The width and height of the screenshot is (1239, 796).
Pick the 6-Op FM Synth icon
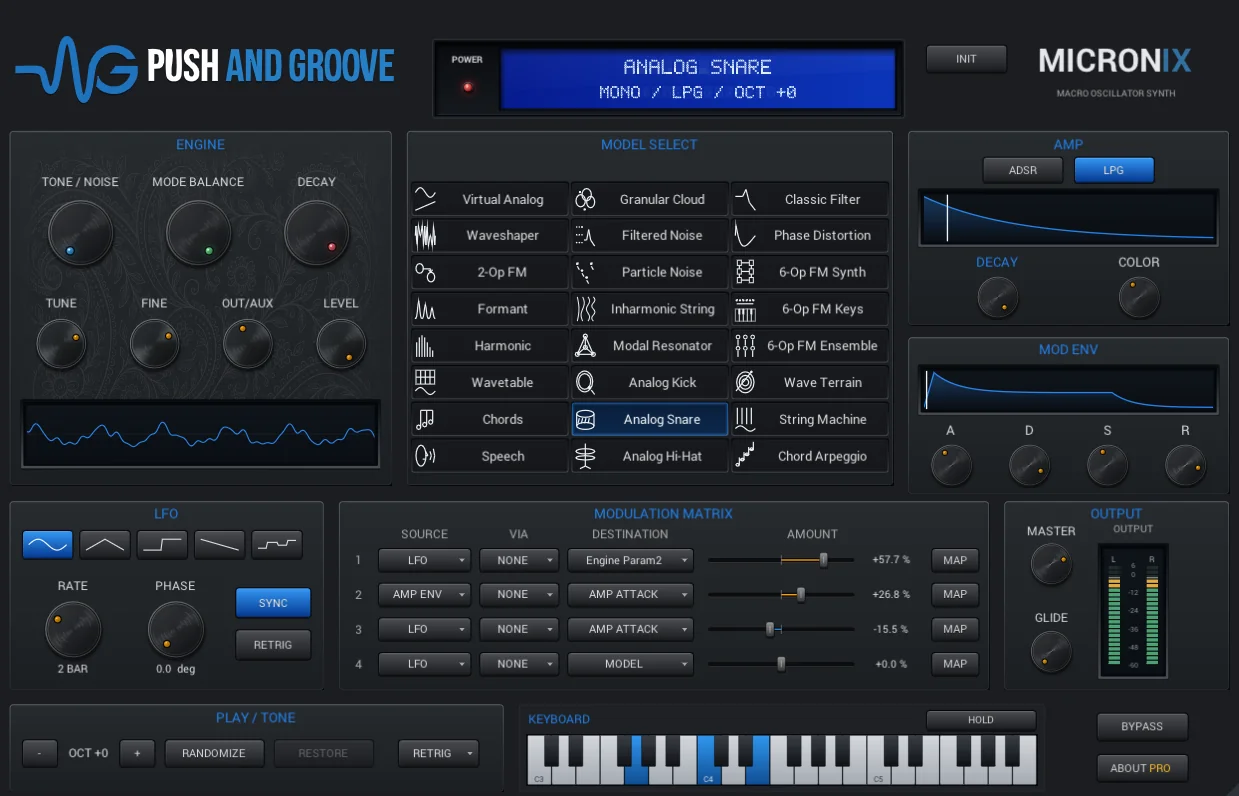pyautogui.click(x=745, y=272)
